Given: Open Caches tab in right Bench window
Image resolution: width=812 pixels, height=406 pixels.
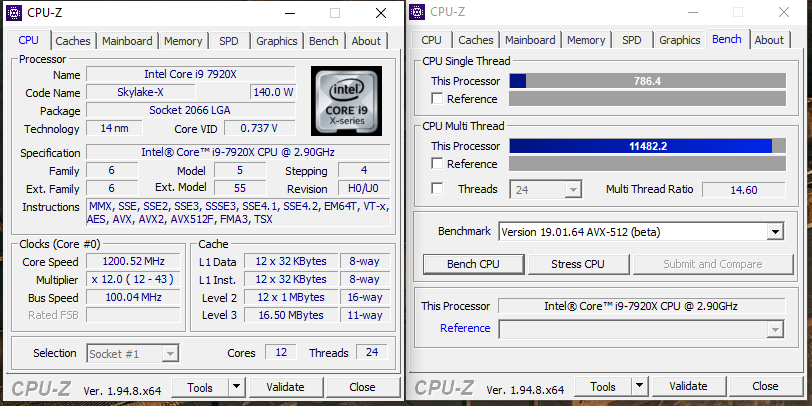Looking at the screenshot, I should (x=475, y=40).
